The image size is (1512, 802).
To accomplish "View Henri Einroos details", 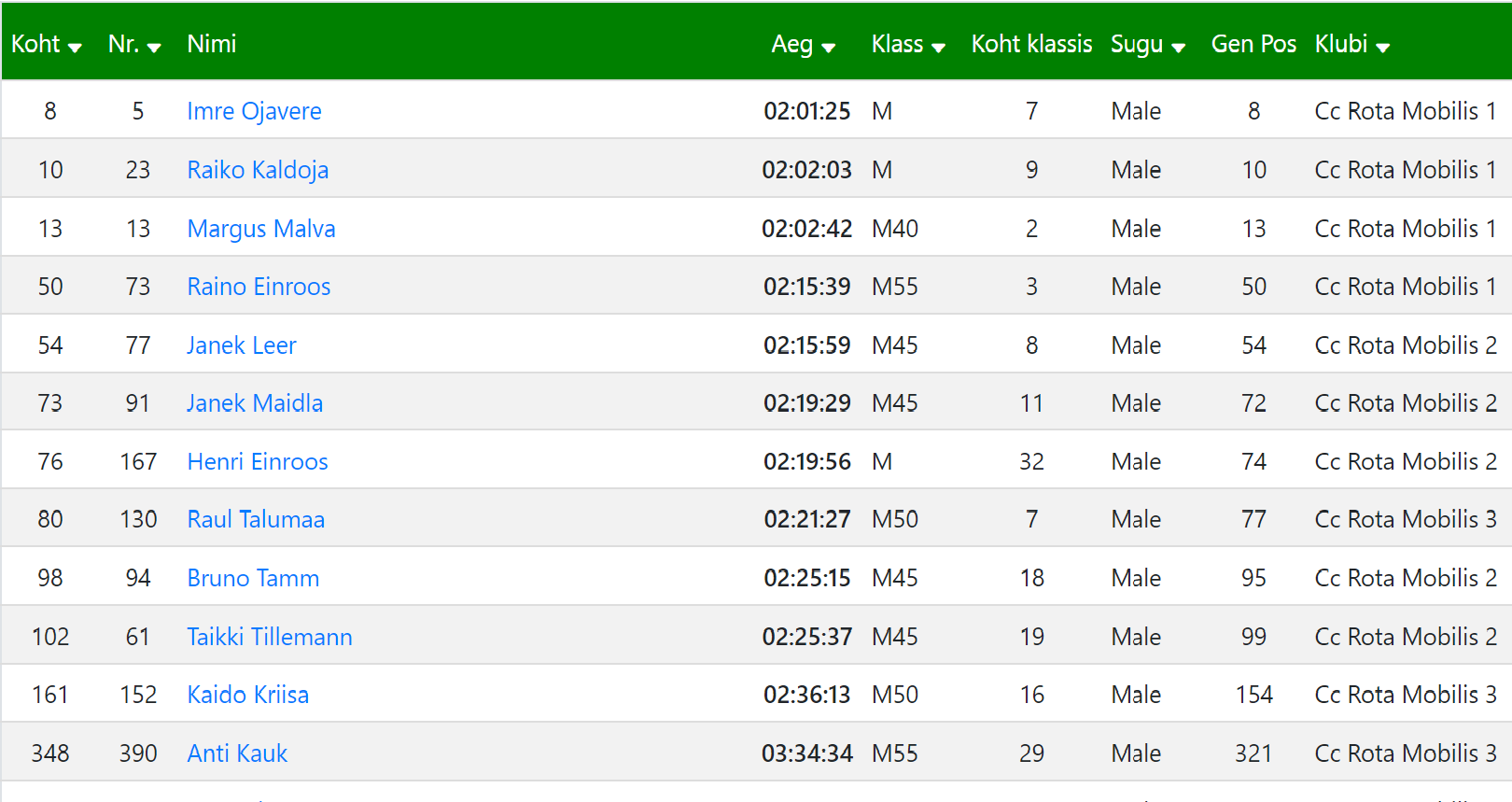I will click(x=258, y=461).
